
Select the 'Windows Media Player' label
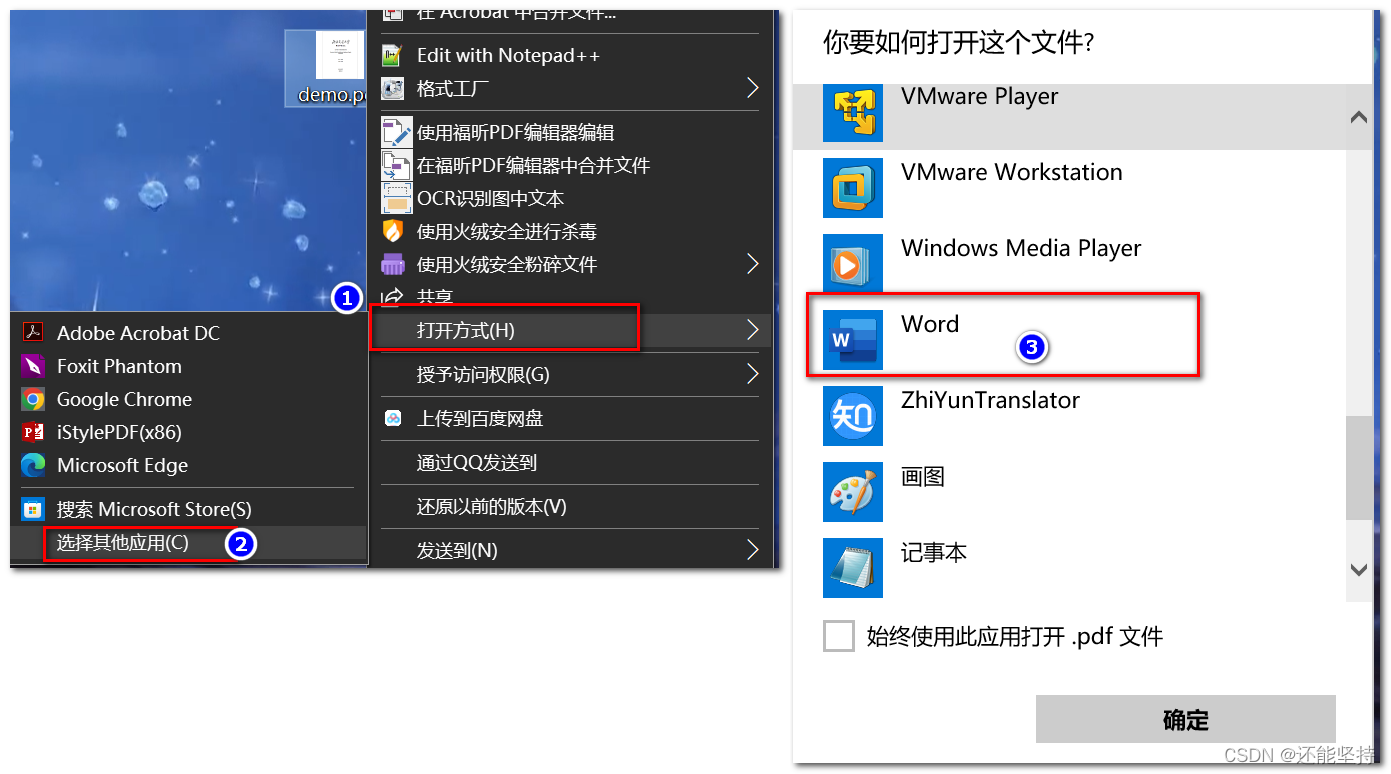[x=1021, y=248]
